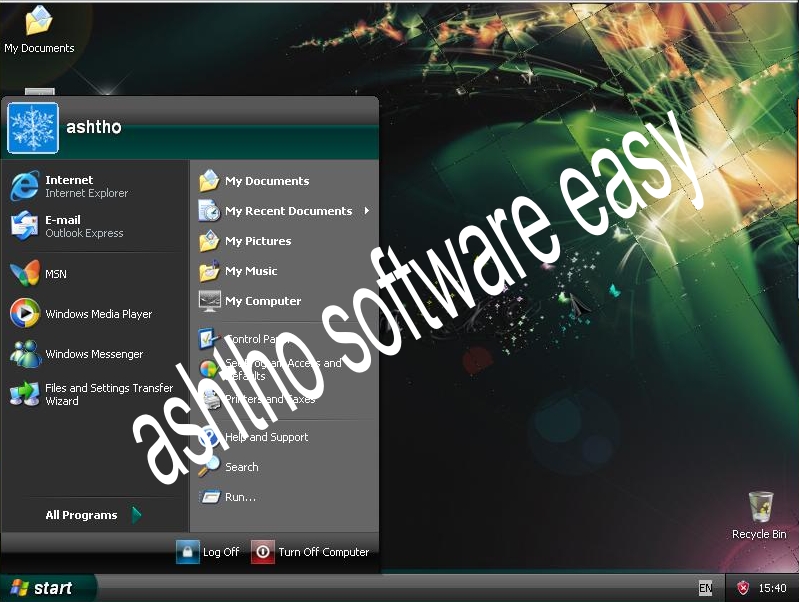
Task: Click the Recycle Bin desktop label
Action: 759,534
